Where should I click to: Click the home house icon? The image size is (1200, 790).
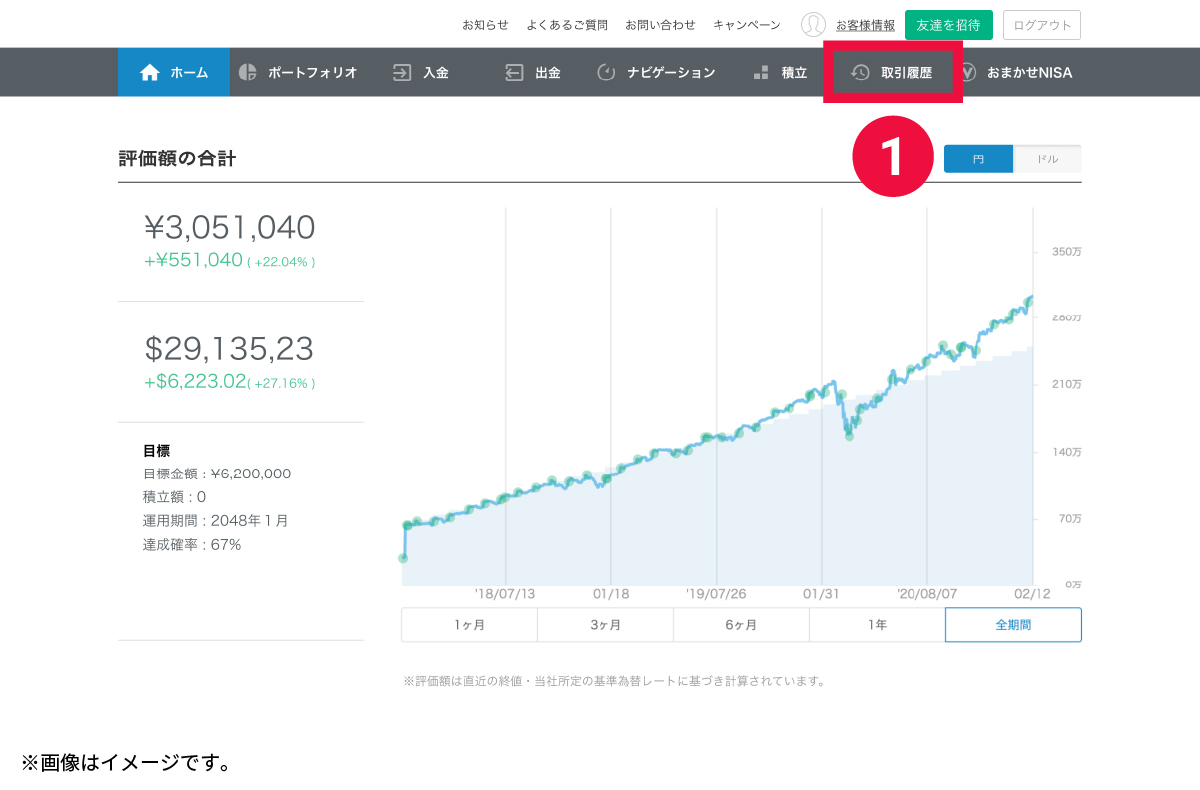[x=150, y=72]
